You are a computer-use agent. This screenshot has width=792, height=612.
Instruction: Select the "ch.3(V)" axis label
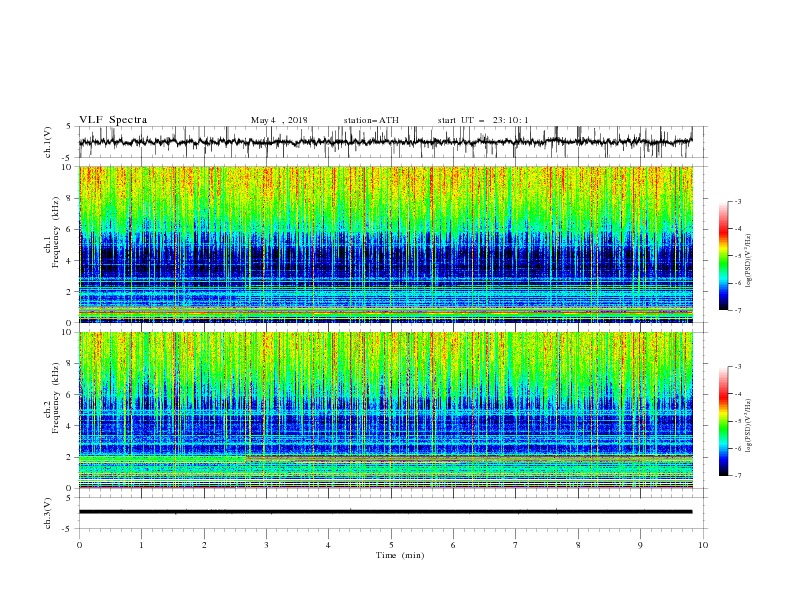pyautogui.click(x=48, y=513)
